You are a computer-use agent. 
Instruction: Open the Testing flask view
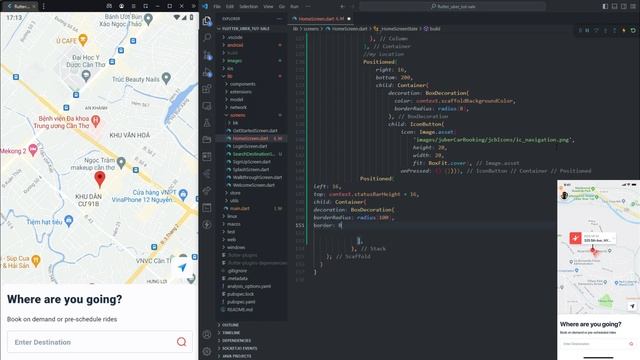207,122
